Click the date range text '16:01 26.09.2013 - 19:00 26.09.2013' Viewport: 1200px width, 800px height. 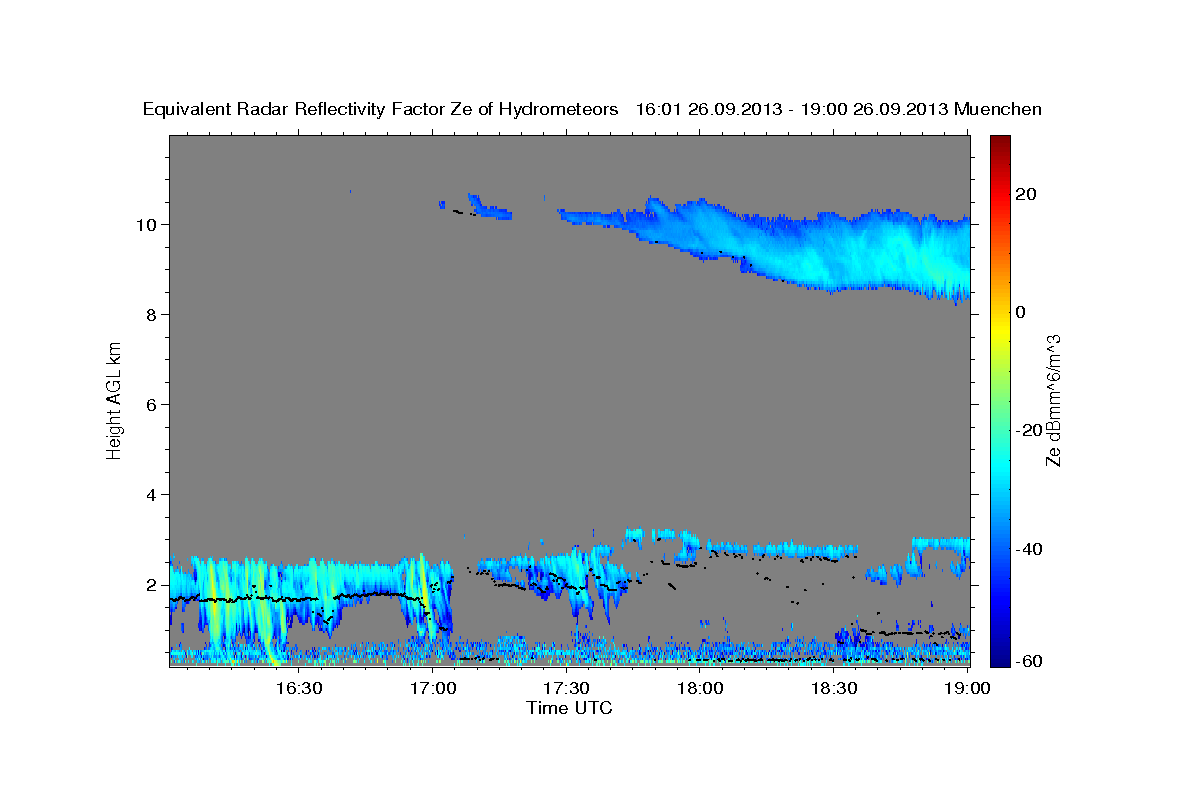[x=791, y=109]
